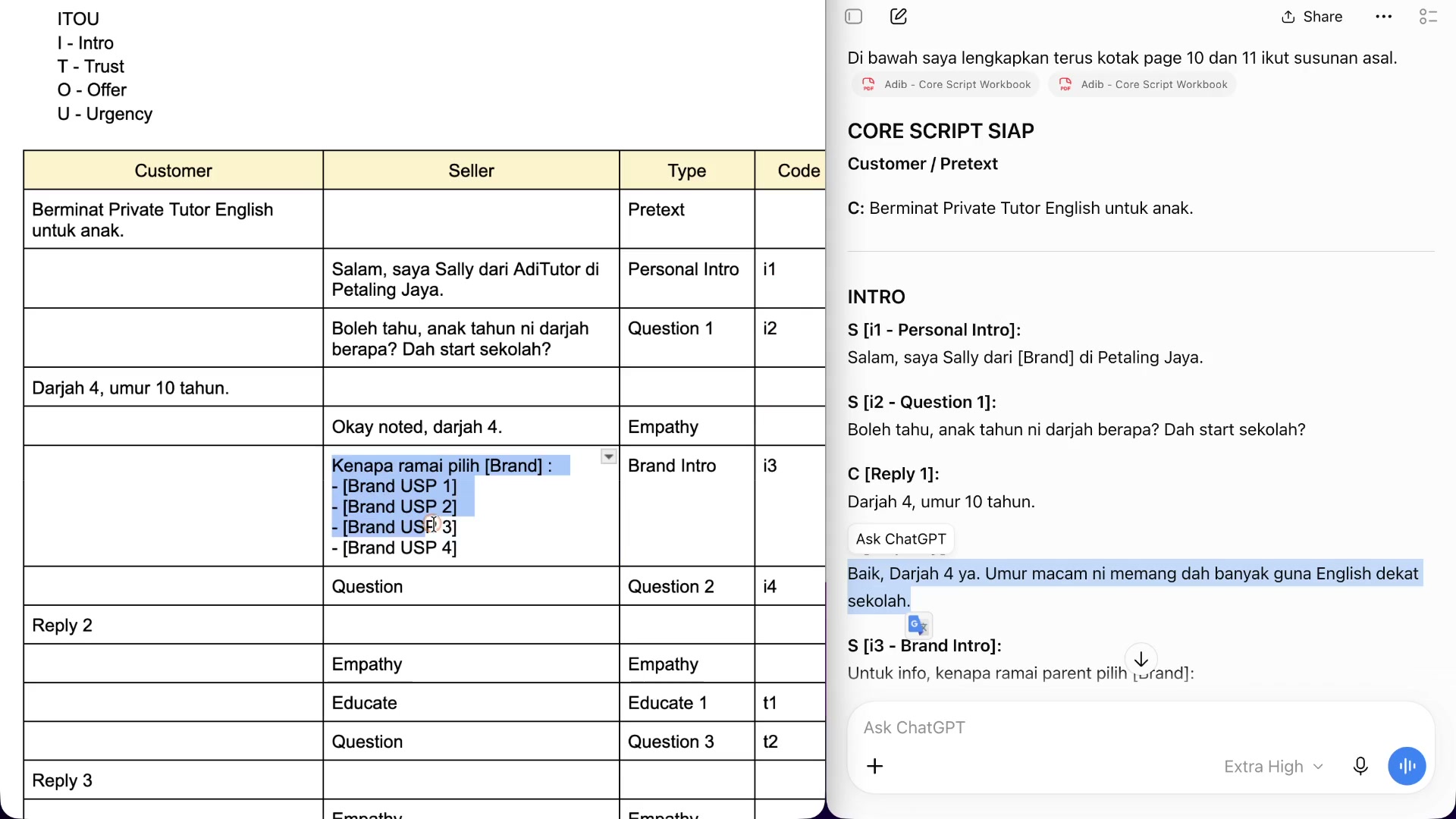The width and height of the screenshot is (1456, 819).
Task: Click the Educate 1 type cell
Action: pyautogui.click(x=687, y=703)
